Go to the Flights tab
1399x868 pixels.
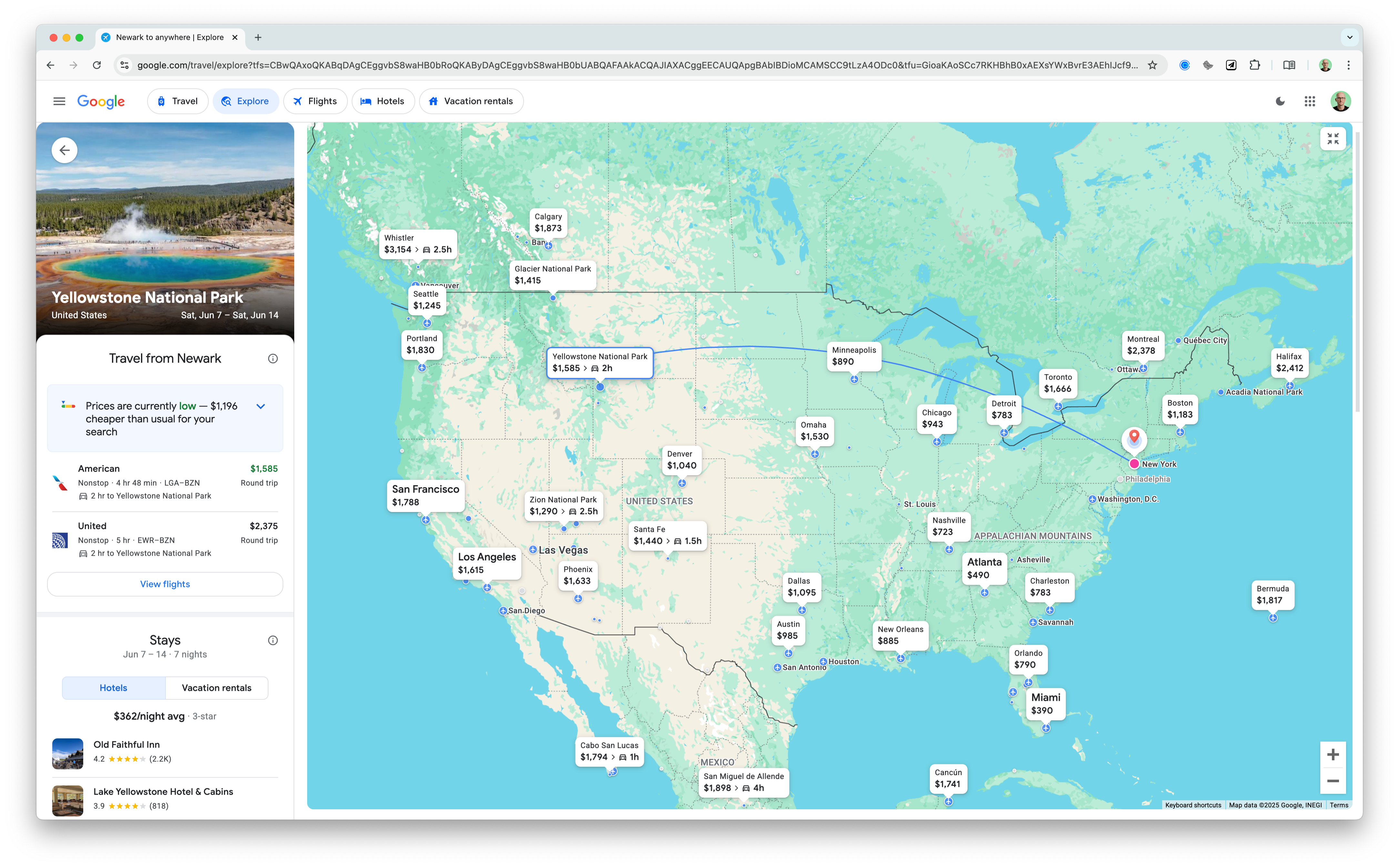click(x=315, y=101)
